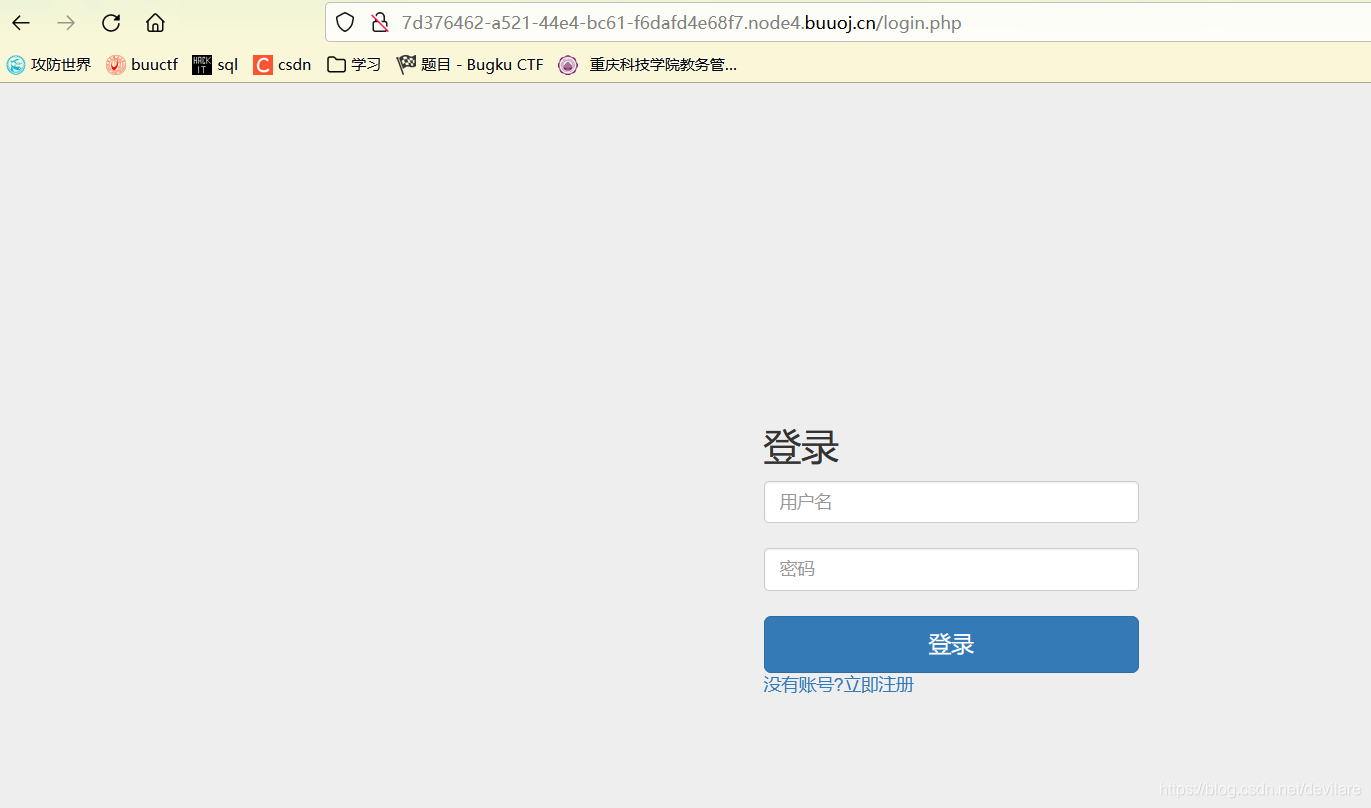Open the tracking protection shield panel

(344, 21)
